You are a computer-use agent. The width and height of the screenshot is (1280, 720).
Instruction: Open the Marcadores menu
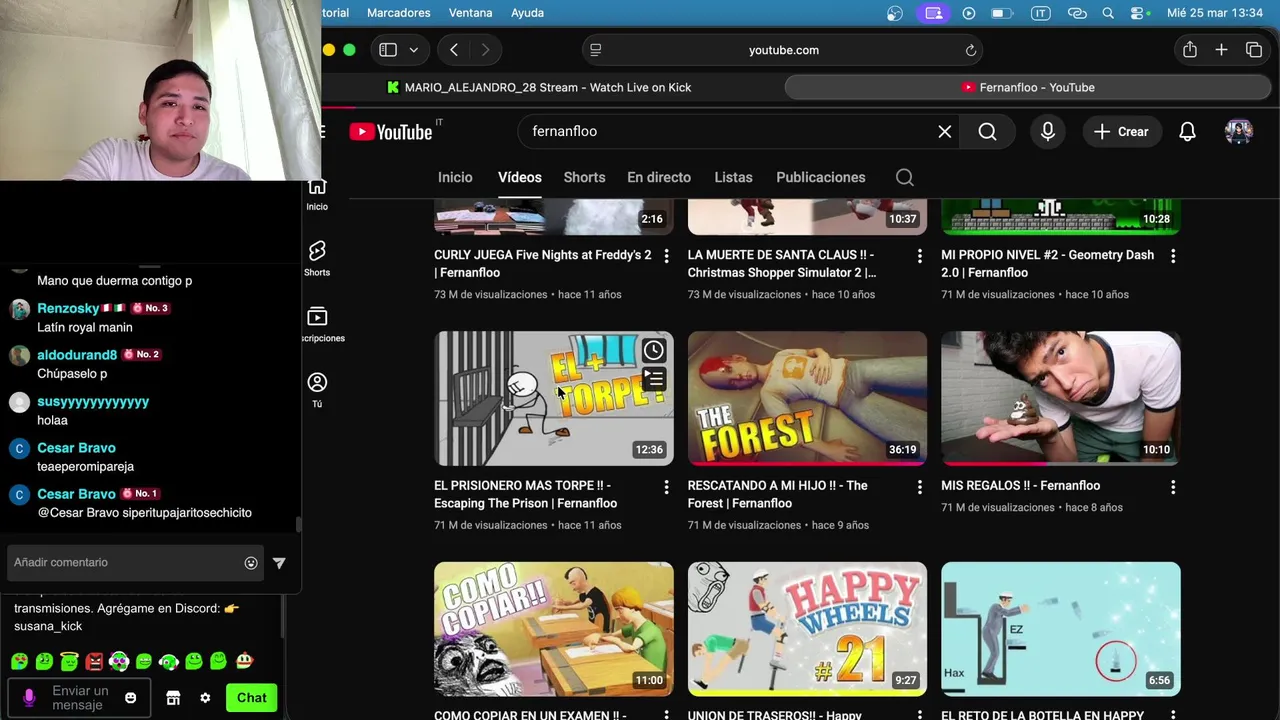coord(399,13)
